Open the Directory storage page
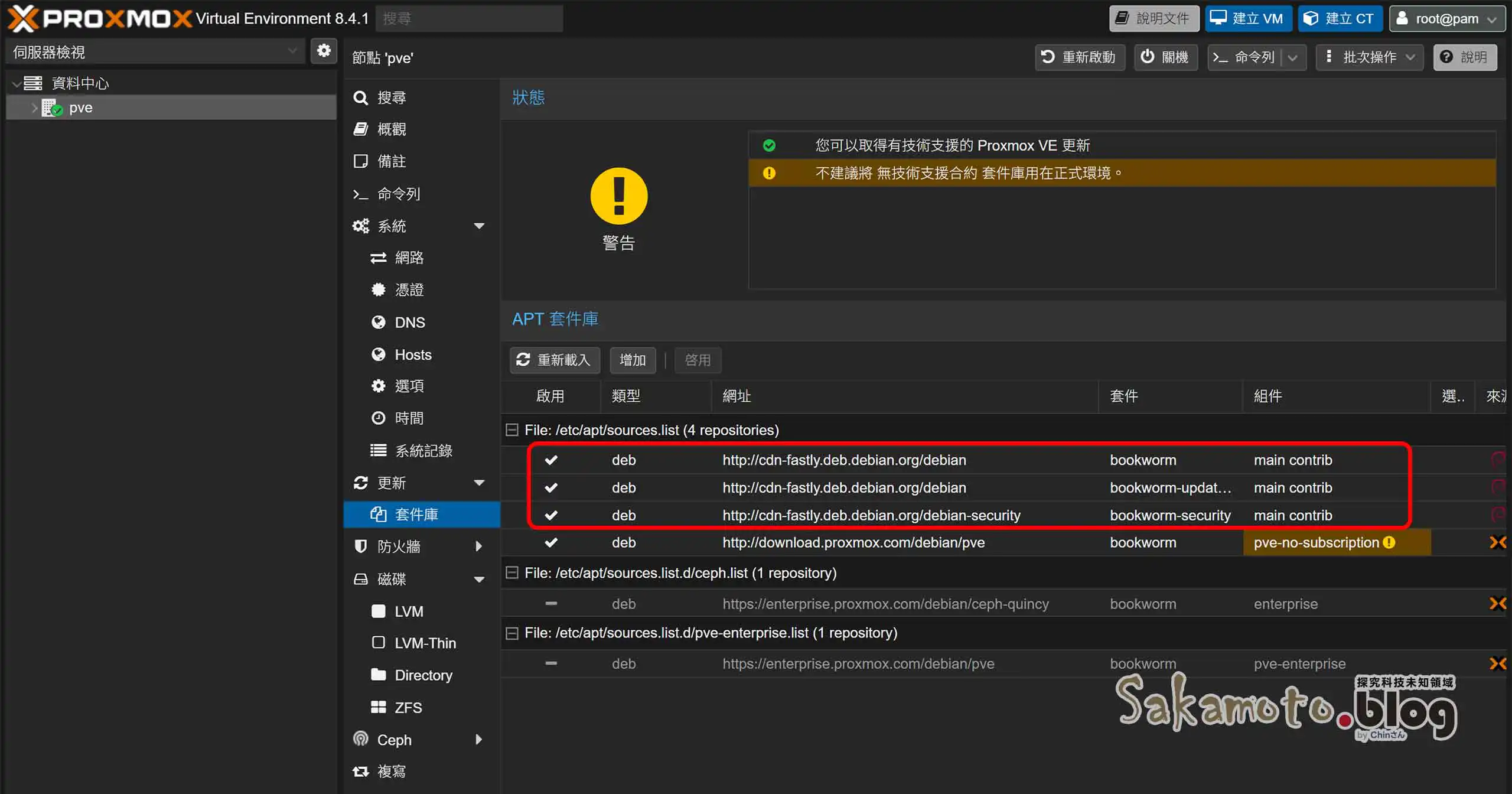 point(423,675)
